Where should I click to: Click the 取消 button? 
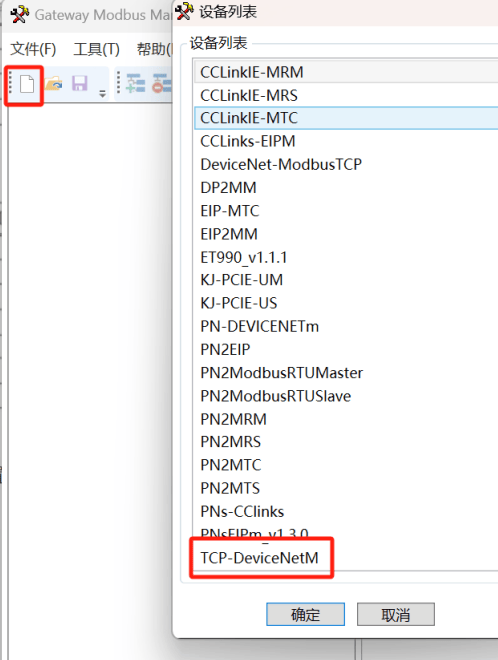tap(396, 615)
